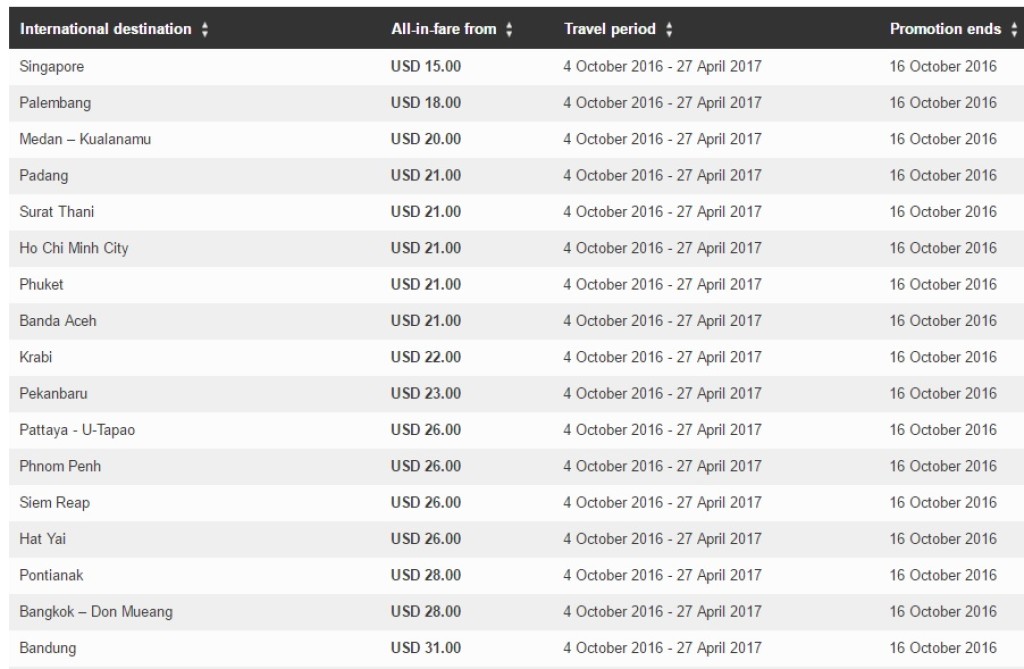Click the Siem Reap destination cell
Screen dimensions: 1024x669
(x=54, y=502)
